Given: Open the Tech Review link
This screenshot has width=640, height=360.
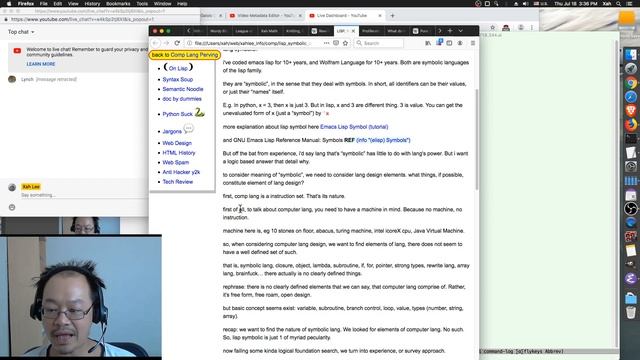Looking at the screenshot, I should [178, 182].
